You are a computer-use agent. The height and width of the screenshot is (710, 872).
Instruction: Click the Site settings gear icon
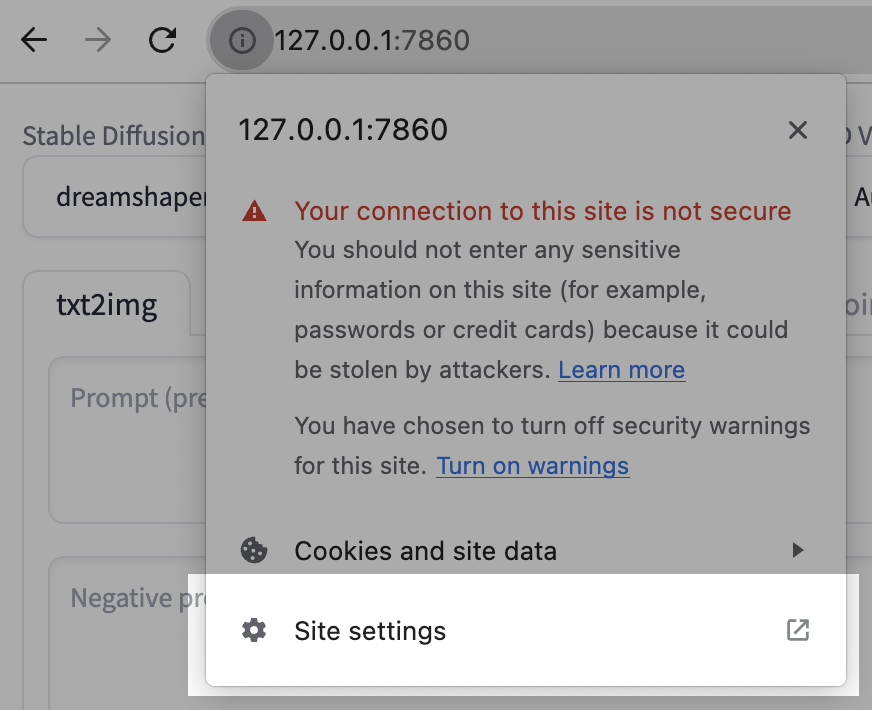tap(254, 630)
